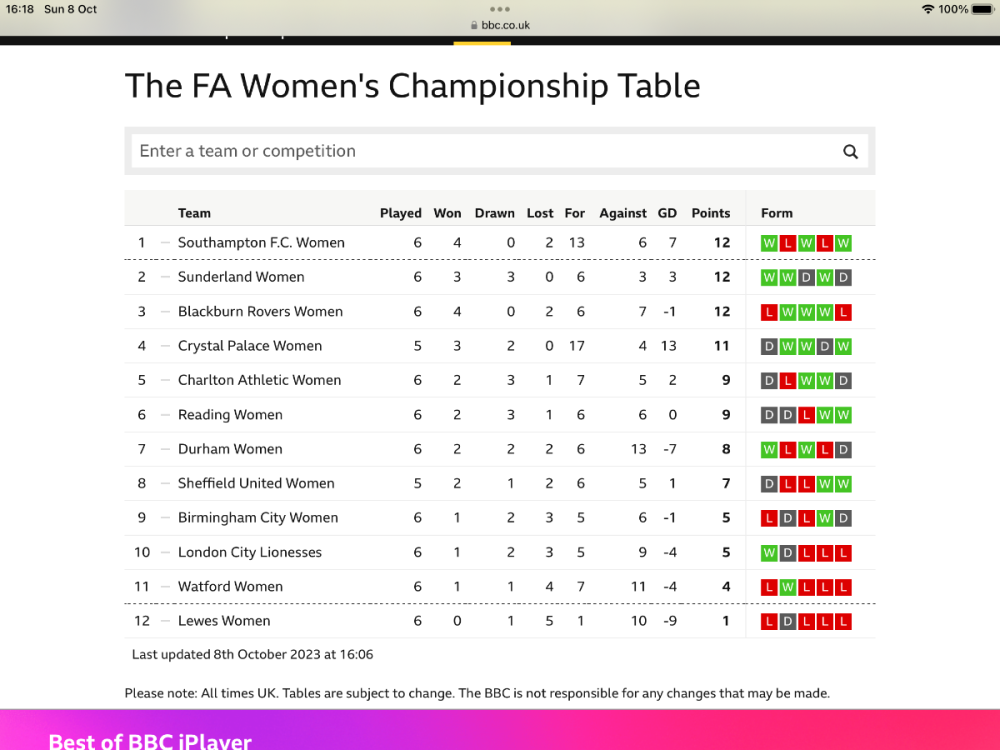Screen dimensions: 1000x750
Task: Click the search magnifying glass icon
Action: click(x=850, y=152)
